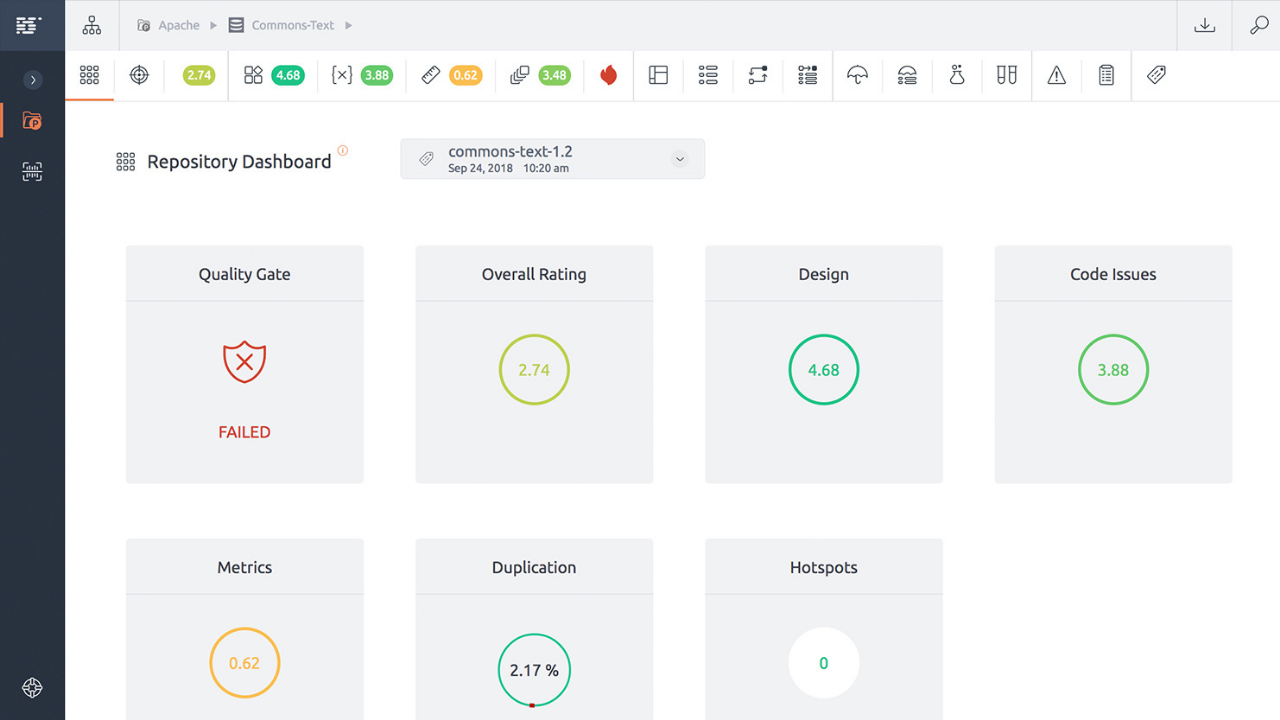This screenshot has width=1280, height=720.
Task: Open the Hotspots flame icon tab
Action: [608, 75]
